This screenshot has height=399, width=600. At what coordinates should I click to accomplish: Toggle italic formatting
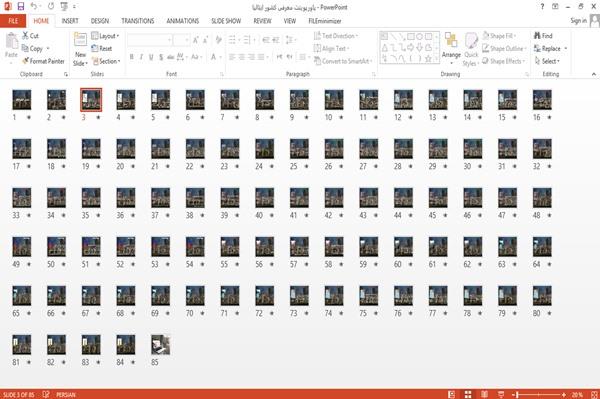[x=141, y=57]
